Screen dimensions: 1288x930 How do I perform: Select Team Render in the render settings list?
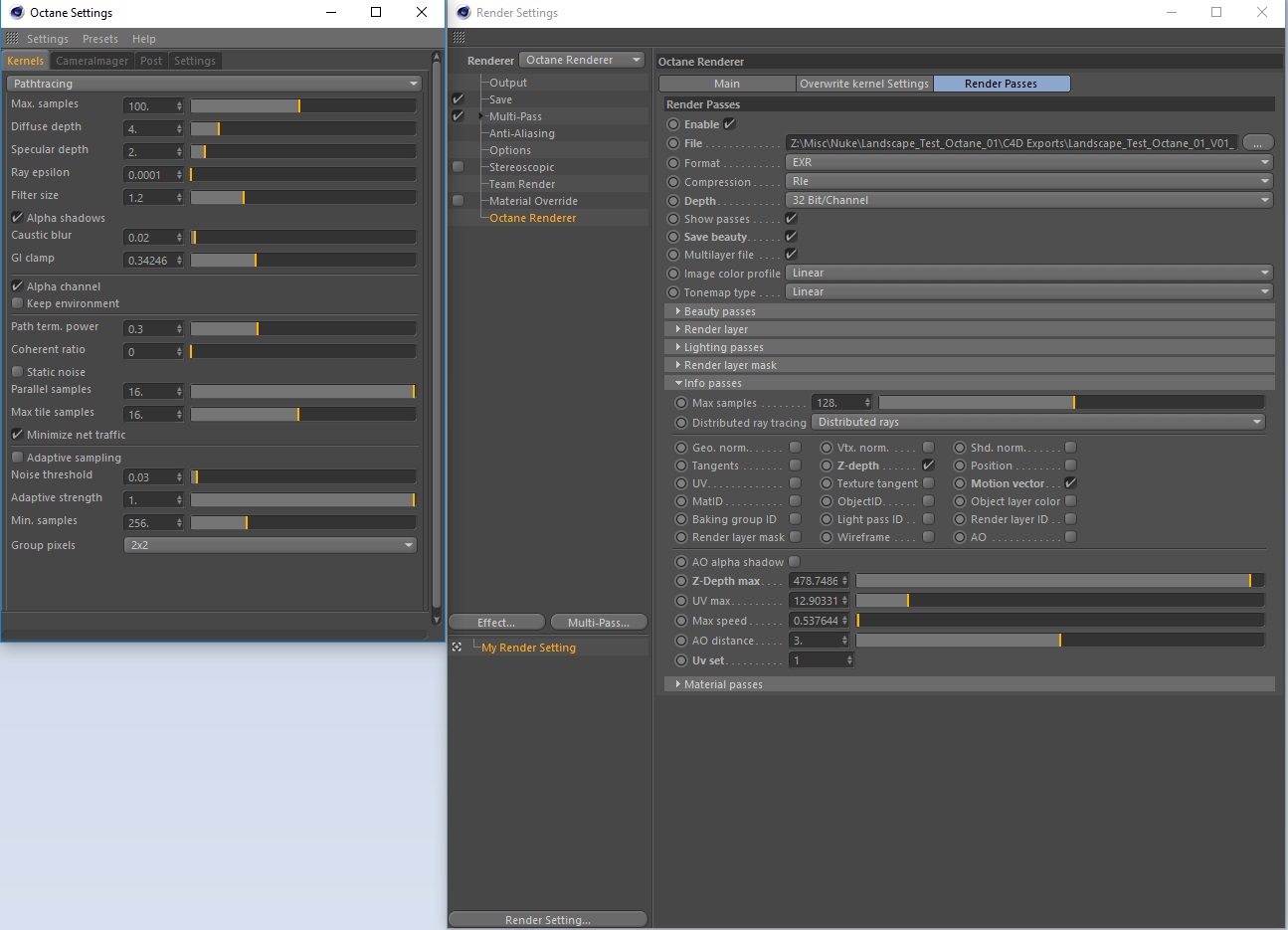(522, 184)
